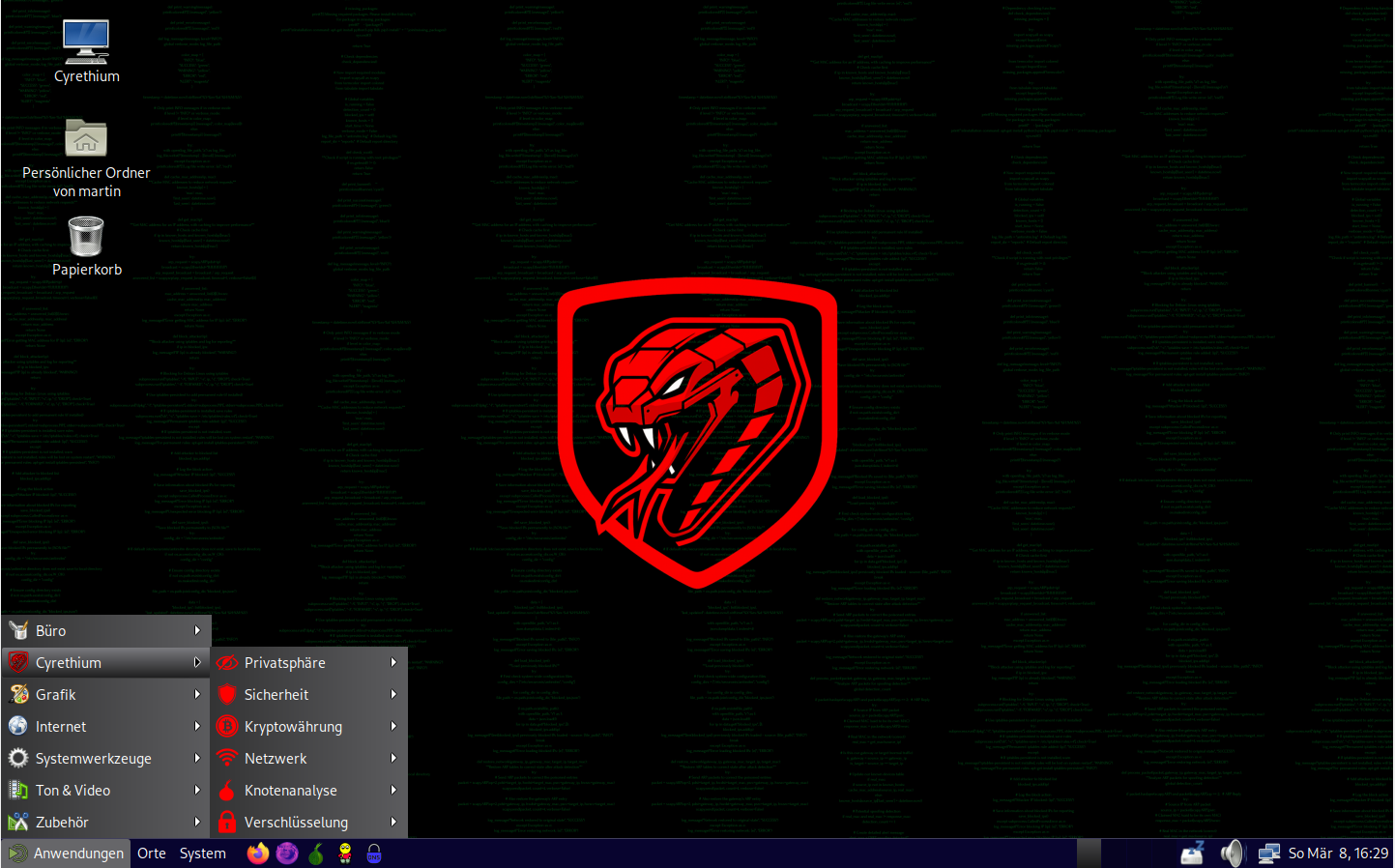
Task: Open the clock showing So Mär 8, 16:29
Action: (x=1338, y=854)
